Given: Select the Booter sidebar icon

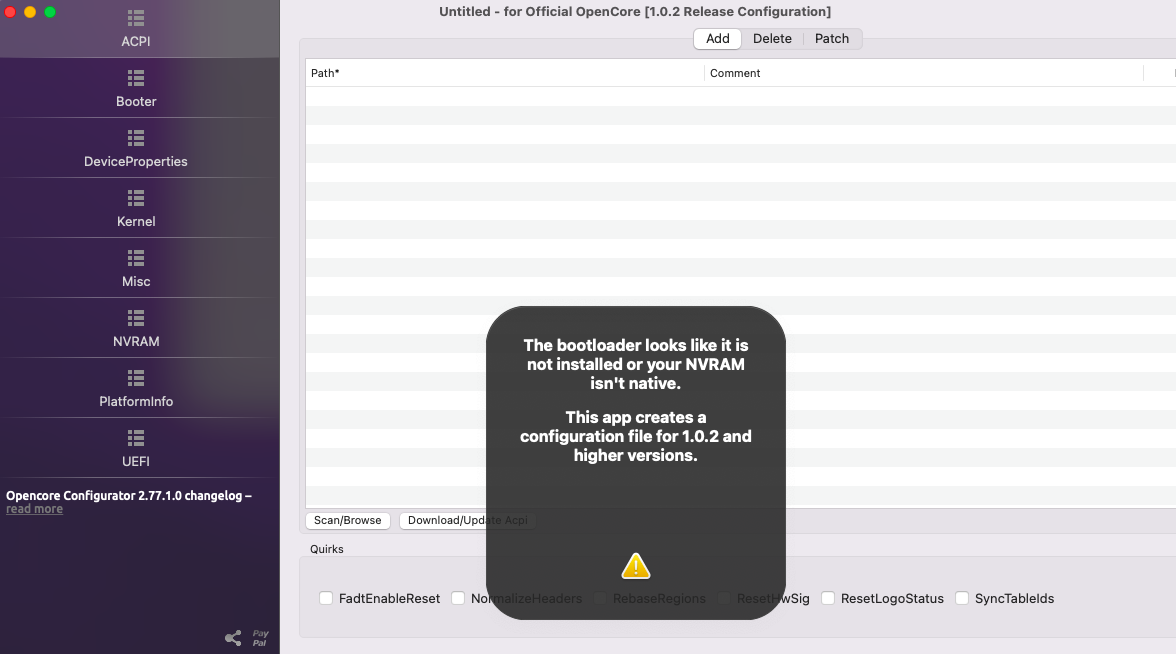Looking at the screenshot, I should click(136, 78).
